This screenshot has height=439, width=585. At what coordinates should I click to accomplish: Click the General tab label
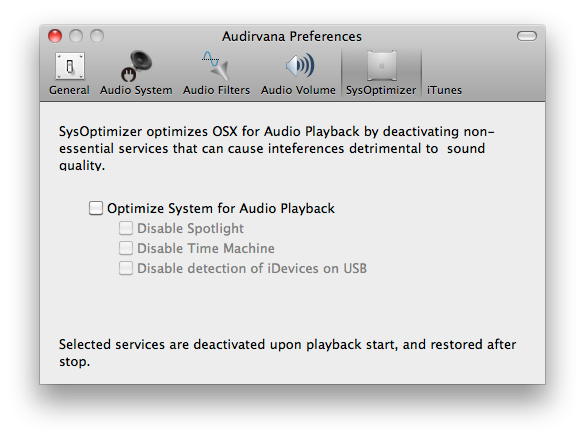coord(69,90)
